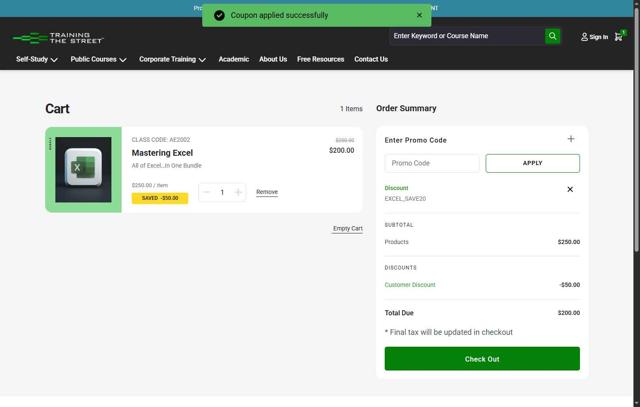Click the quantity value 1 field
Viewport: 640px width, 407px height.
(x=222, y=192)
